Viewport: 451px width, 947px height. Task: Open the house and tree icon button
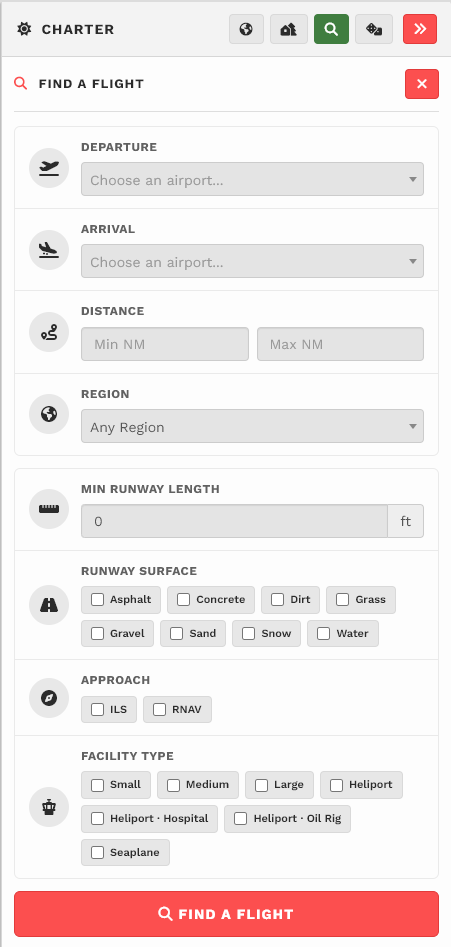point(289,29)
